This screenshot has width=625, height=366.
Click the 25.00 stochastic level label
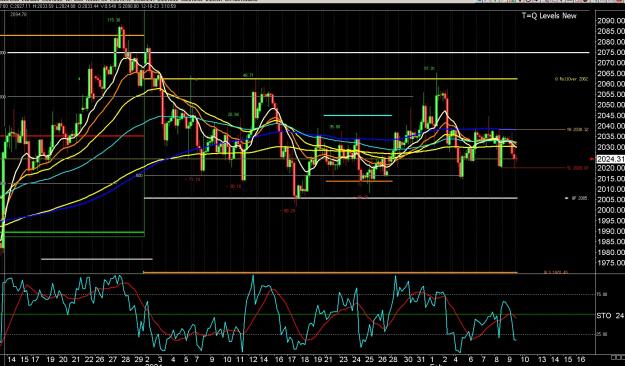[602, 335]
